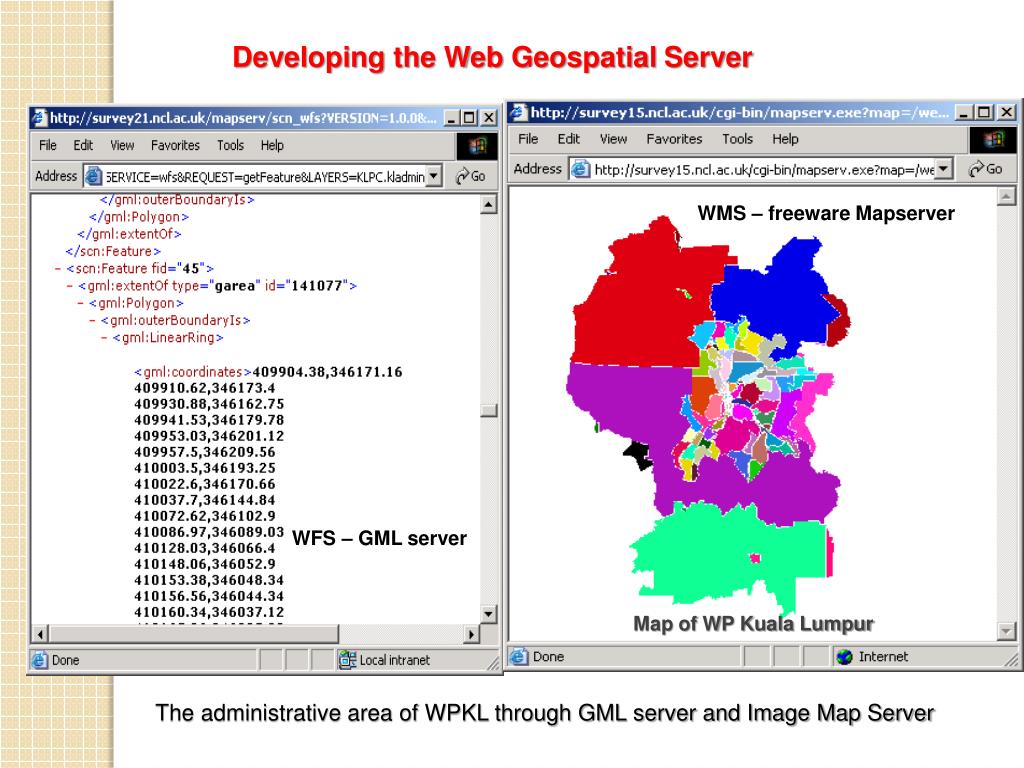The height and width of the screenshot is (768, 1024).
Task: Click IE icon in survey15 title bar
Action: [x=519, y=112]
